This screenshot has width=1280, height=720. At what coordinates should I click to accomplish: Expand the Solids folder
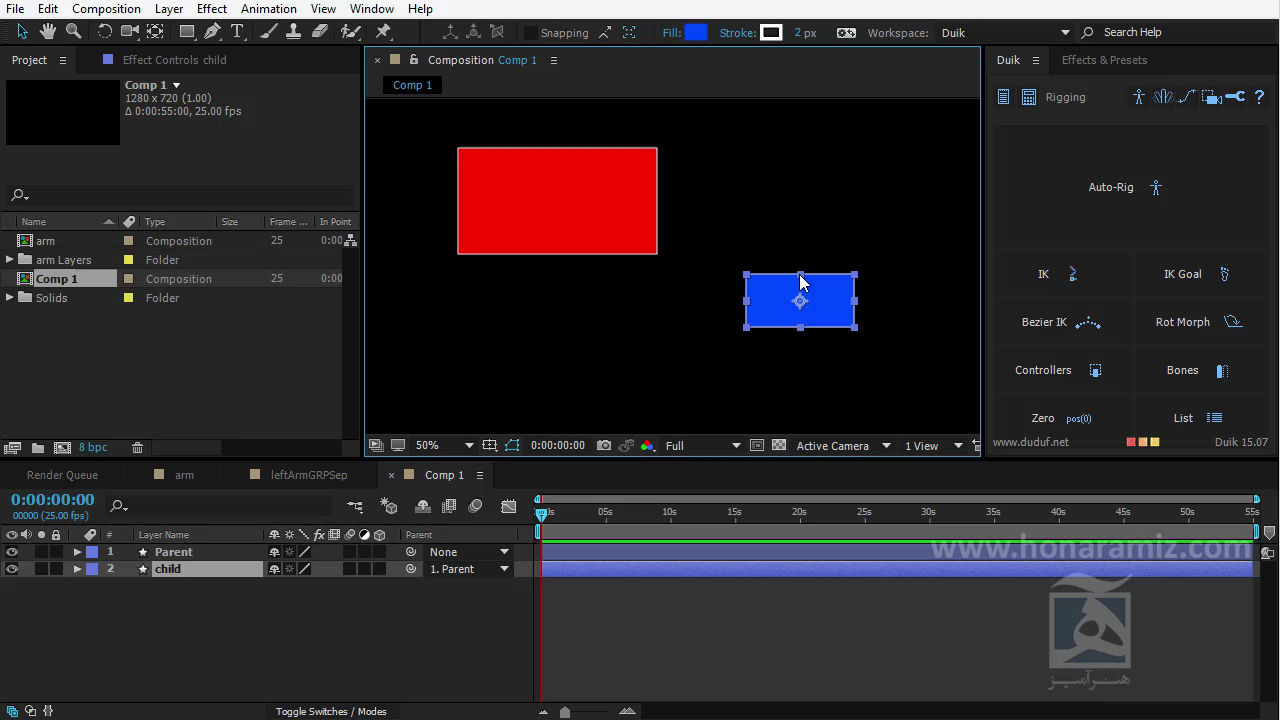coord(10,298)
